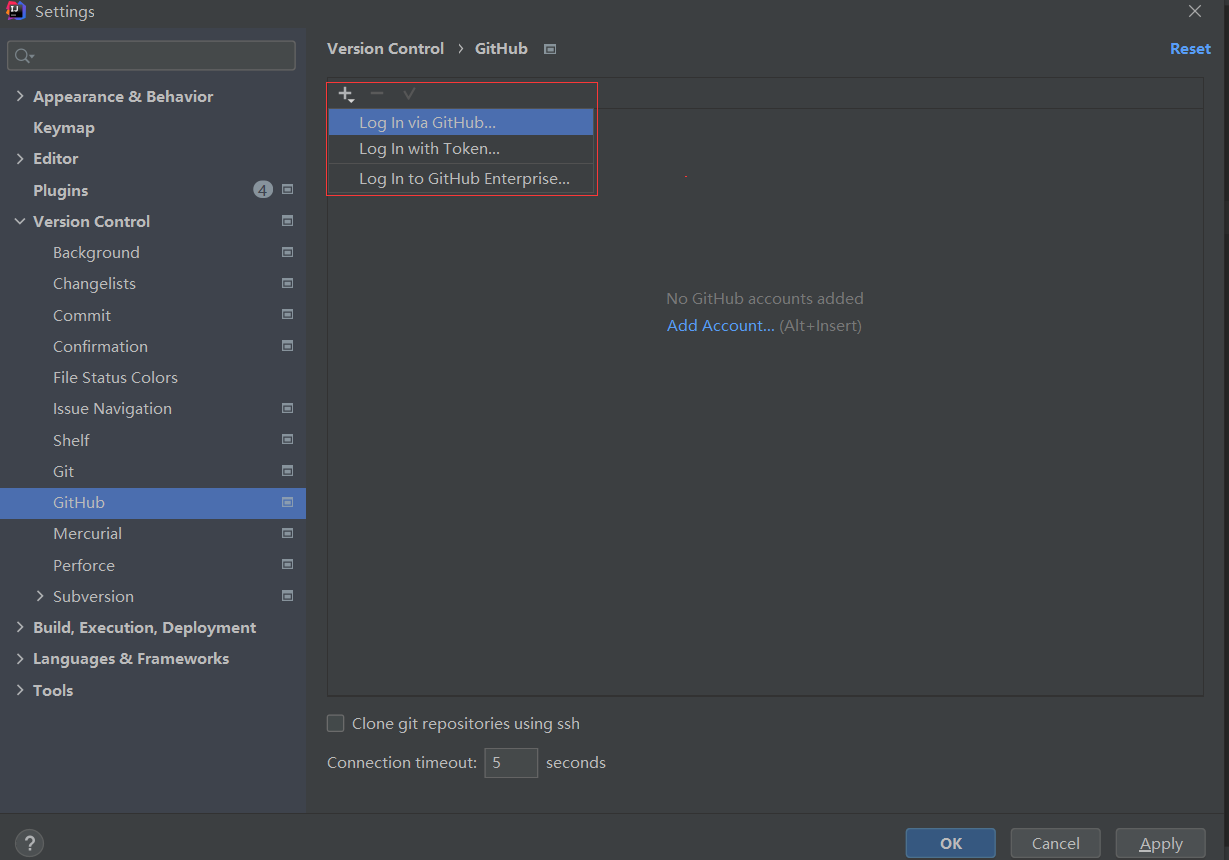Select the Git settings item
The image size is (1229, 860).
[63, 471]
